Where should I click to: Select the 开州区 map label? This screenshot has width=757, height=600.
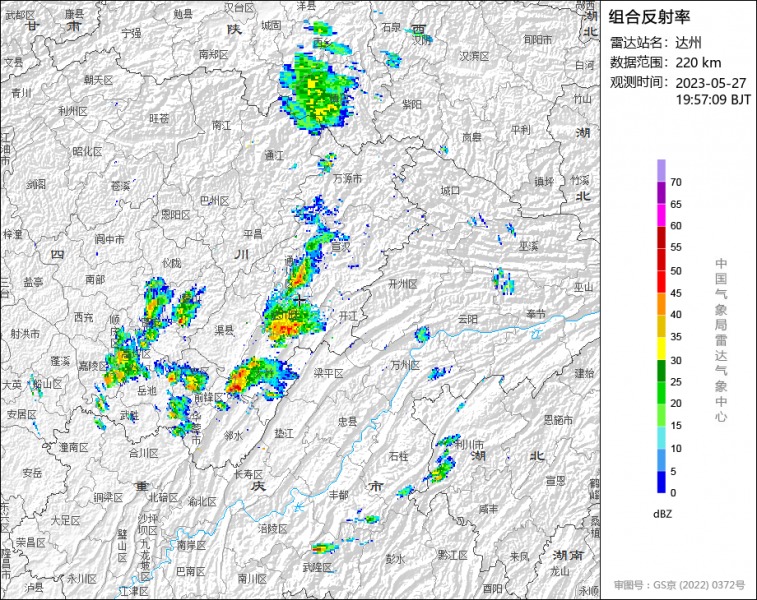point(402,284)
